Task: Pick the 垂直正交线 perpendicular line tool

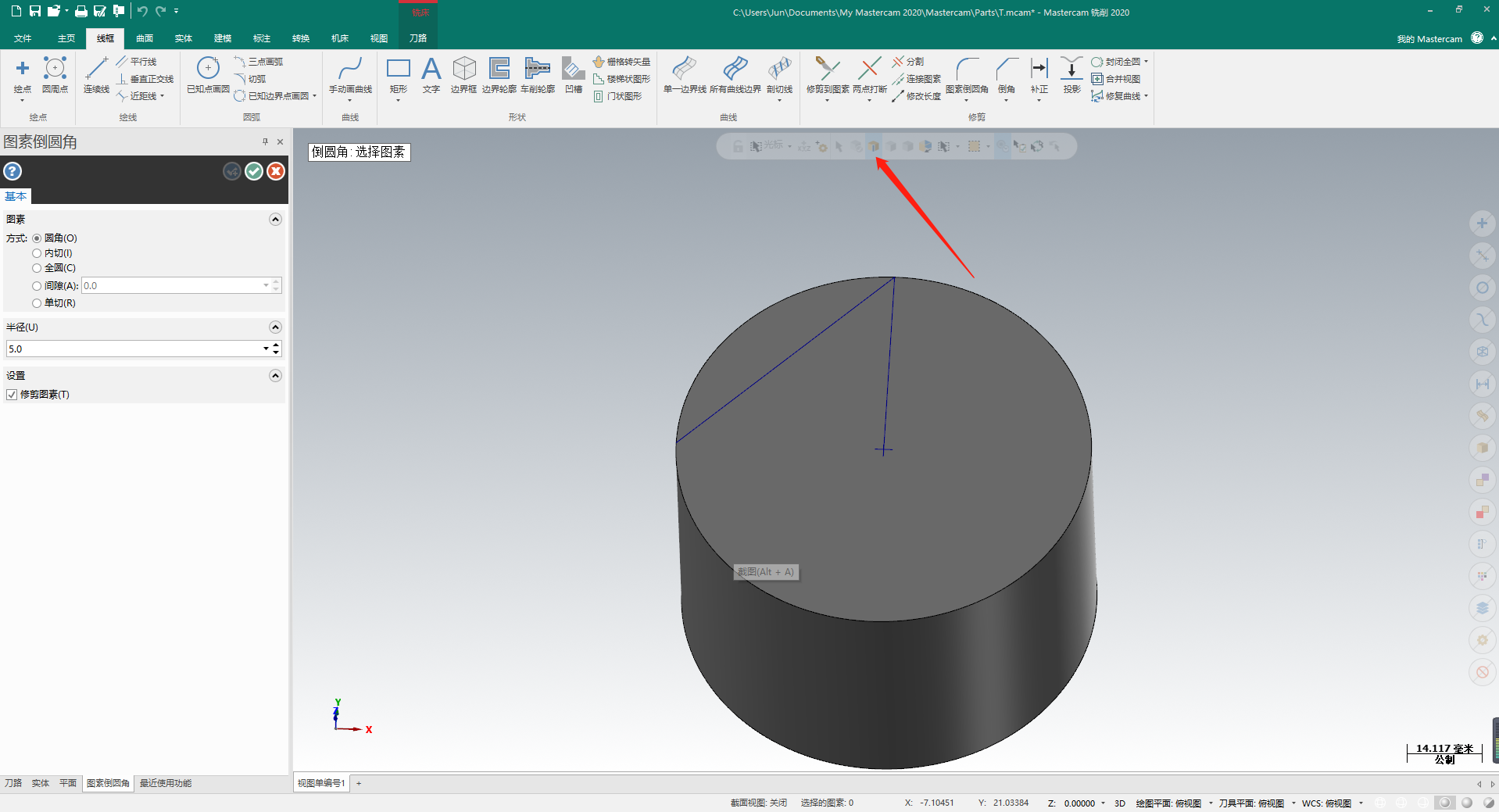Action: [x=145, y=79]
